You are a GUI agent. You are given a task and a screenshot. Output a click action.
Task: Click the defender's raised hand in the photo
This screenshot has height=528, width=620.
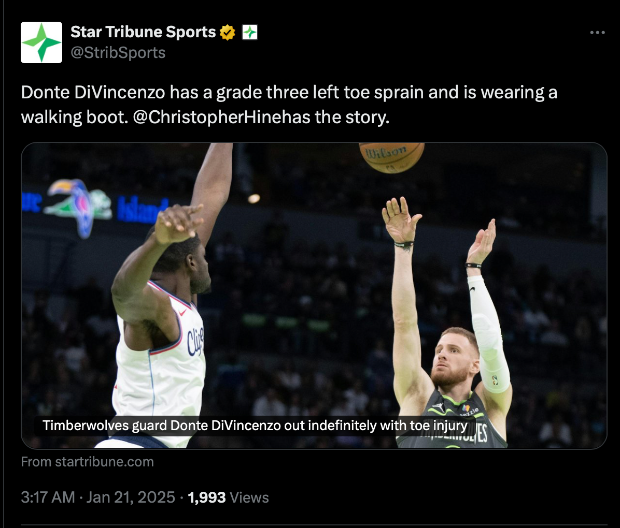178,223
